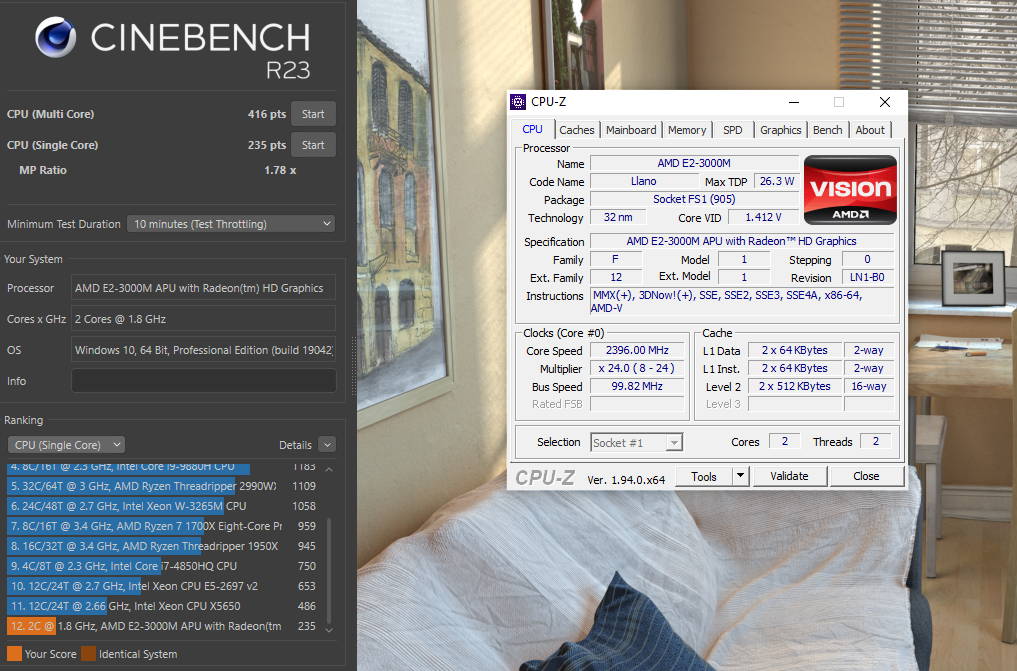
Task: Click the 99.82 MHz Bus Speed value
Action: [x=637, y=386]
